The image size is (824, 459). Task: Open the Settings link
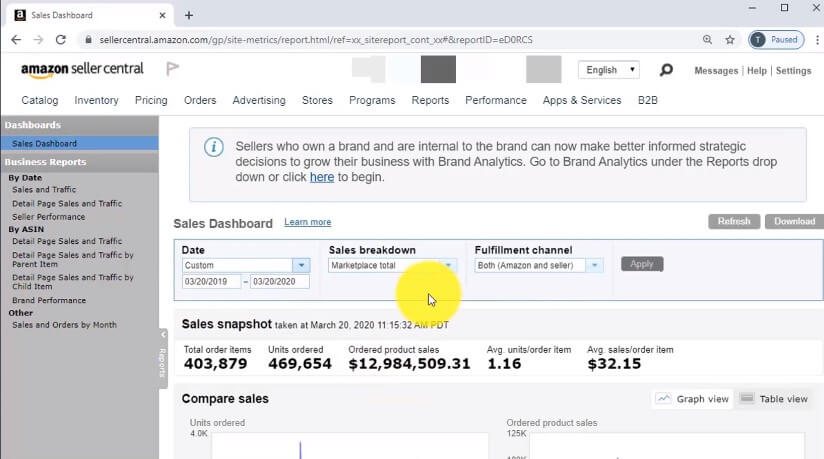(793, 70)
